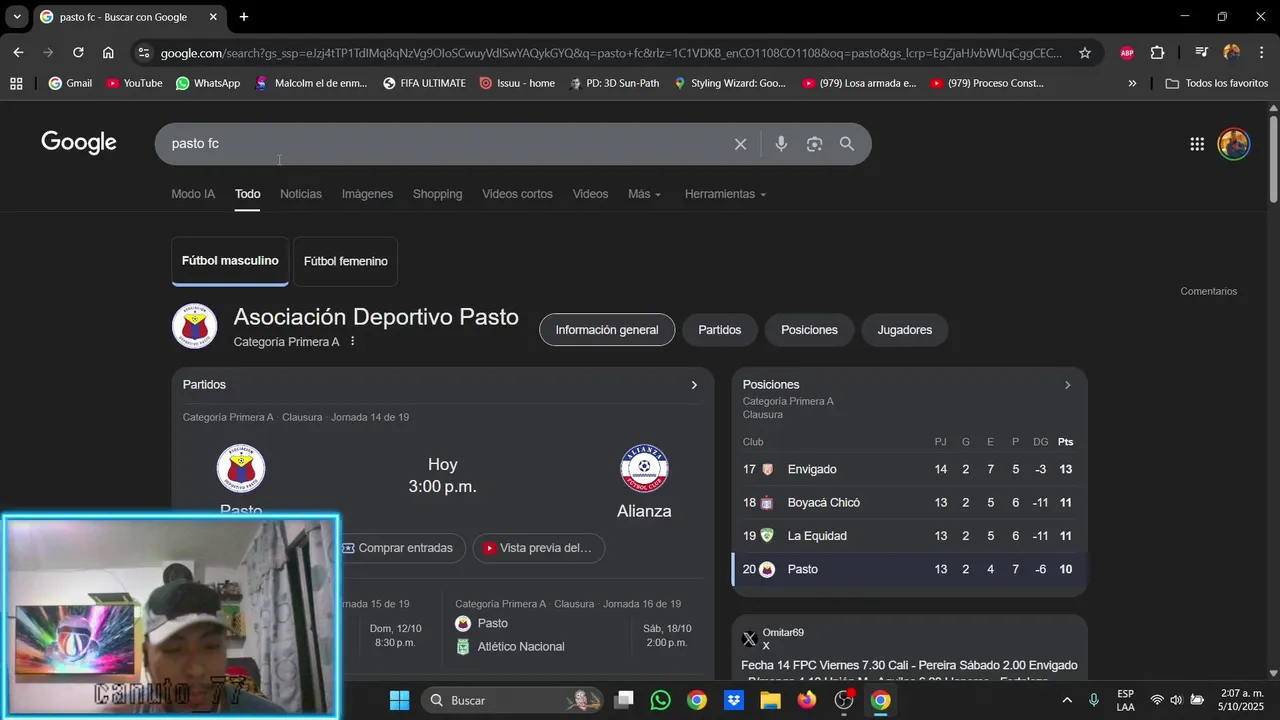This screenshot has width=1280, height=720.
Task: Open the X icon on Omitar69 post
Action: (749, 639)
